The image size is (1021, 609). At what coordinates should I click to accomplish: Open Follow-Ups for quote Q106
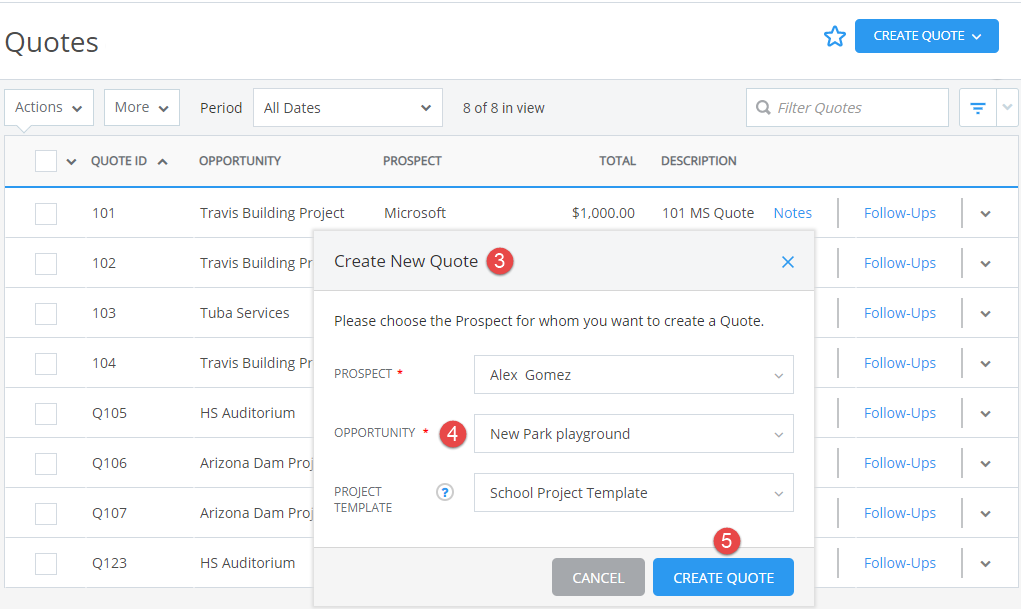tap(900, 463)
